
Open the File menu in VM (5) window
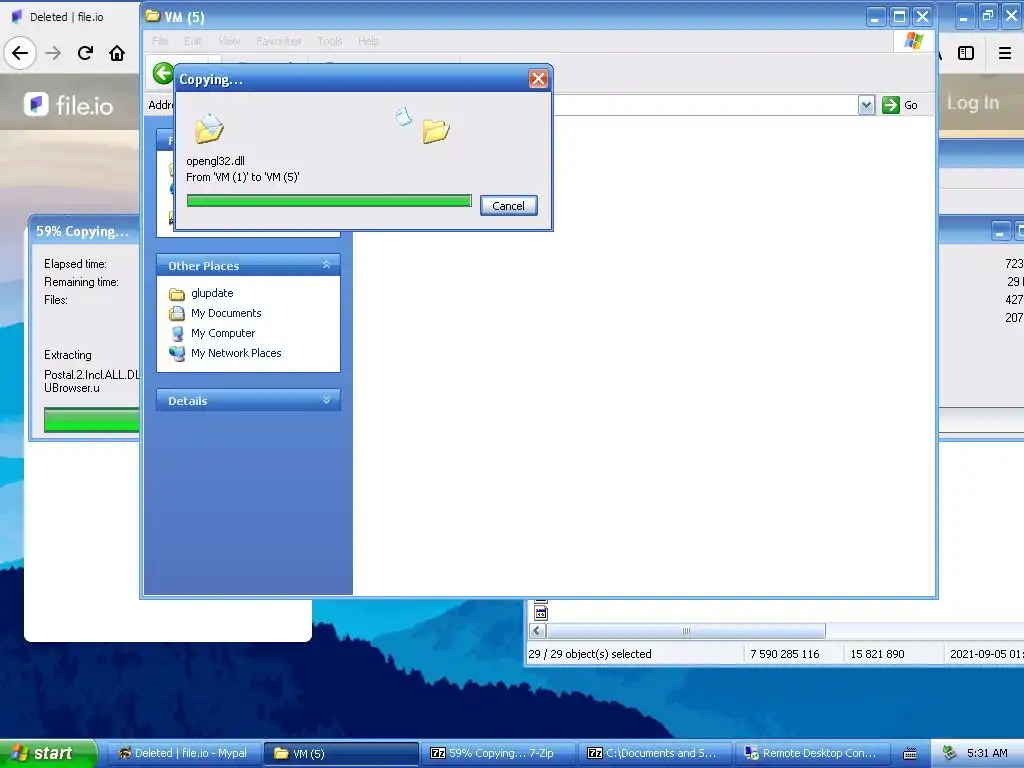160,40
